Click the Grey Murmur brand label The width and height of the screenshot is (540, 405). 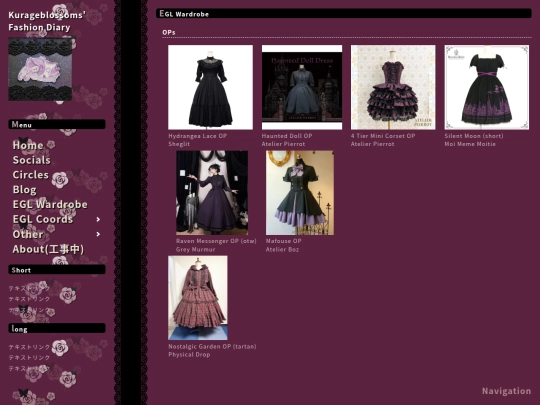195,249
